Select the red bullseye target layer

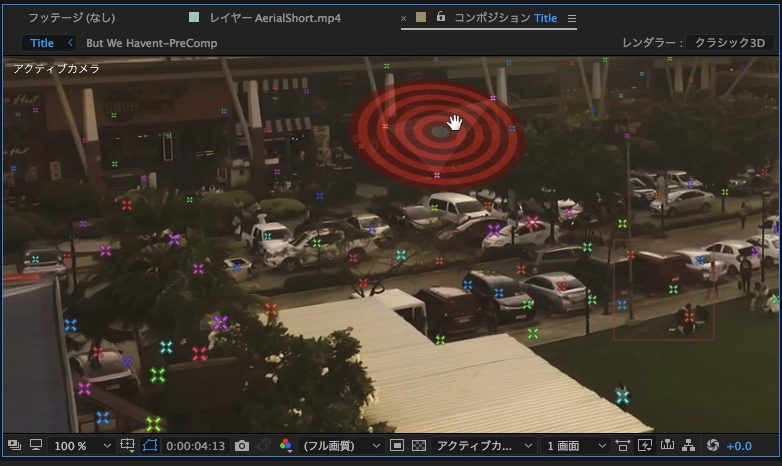438,133
